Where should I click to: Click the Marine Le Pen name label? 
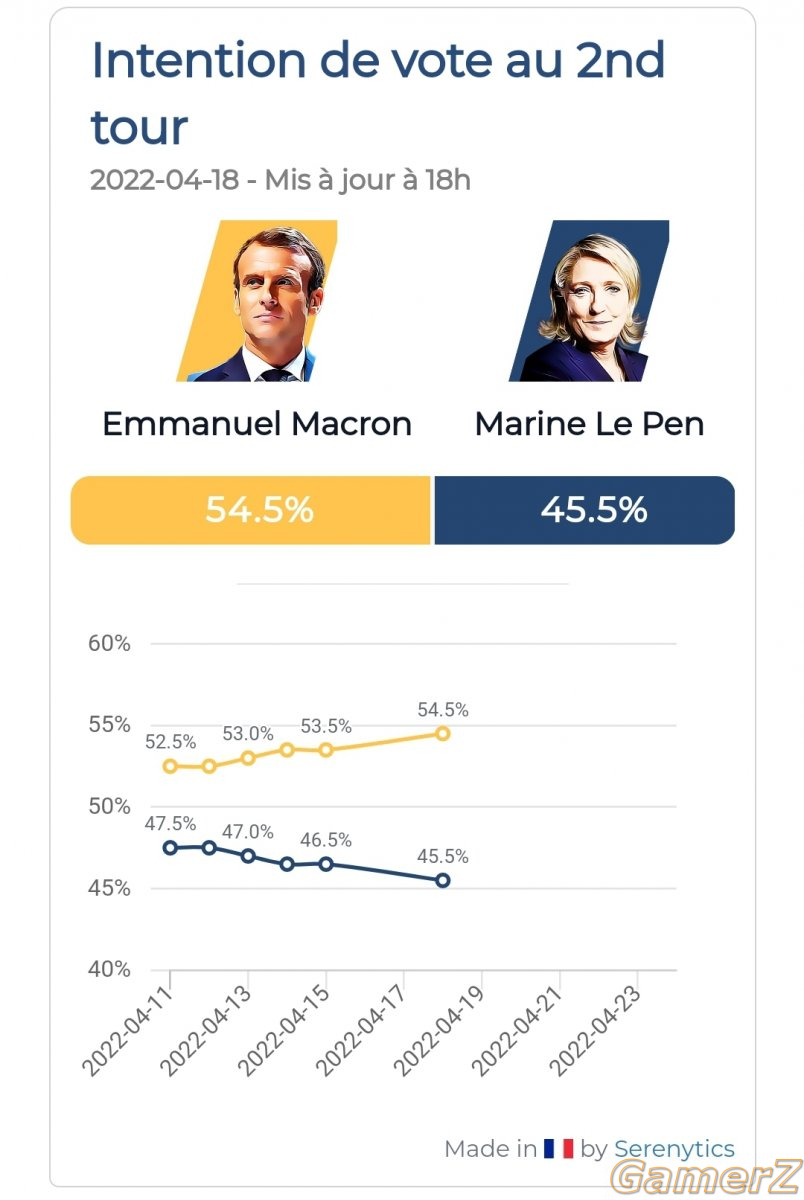589,423
